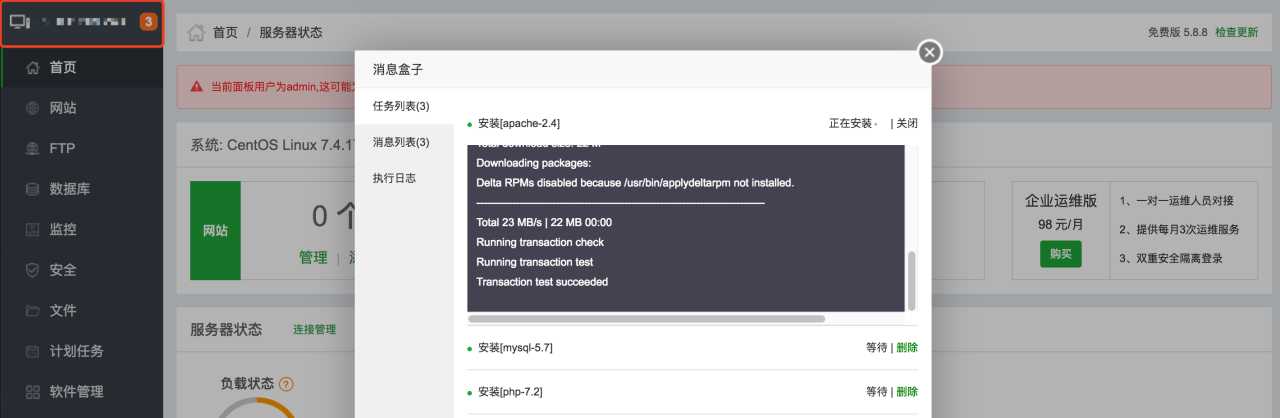The width and height of the screenshot is (1280, 418).
Task: Open the 网站 globe icon in sidebar
Action: [33, 108]
